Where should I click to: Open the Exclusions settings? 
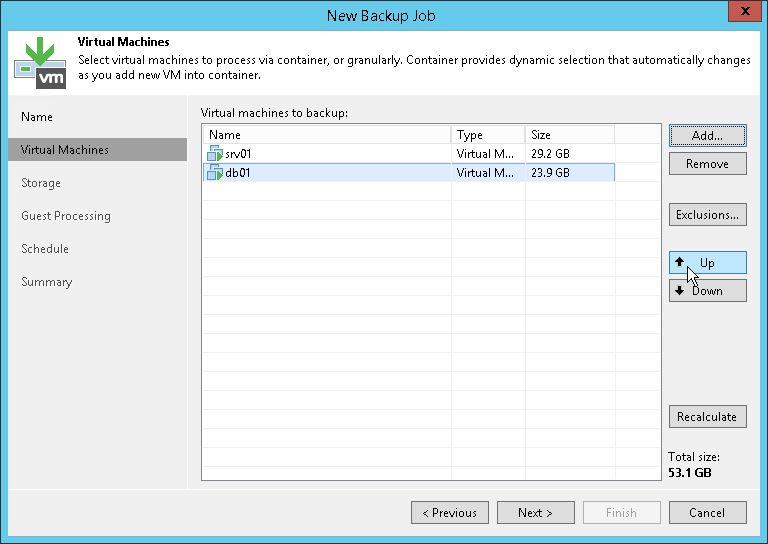coord(707,214)
